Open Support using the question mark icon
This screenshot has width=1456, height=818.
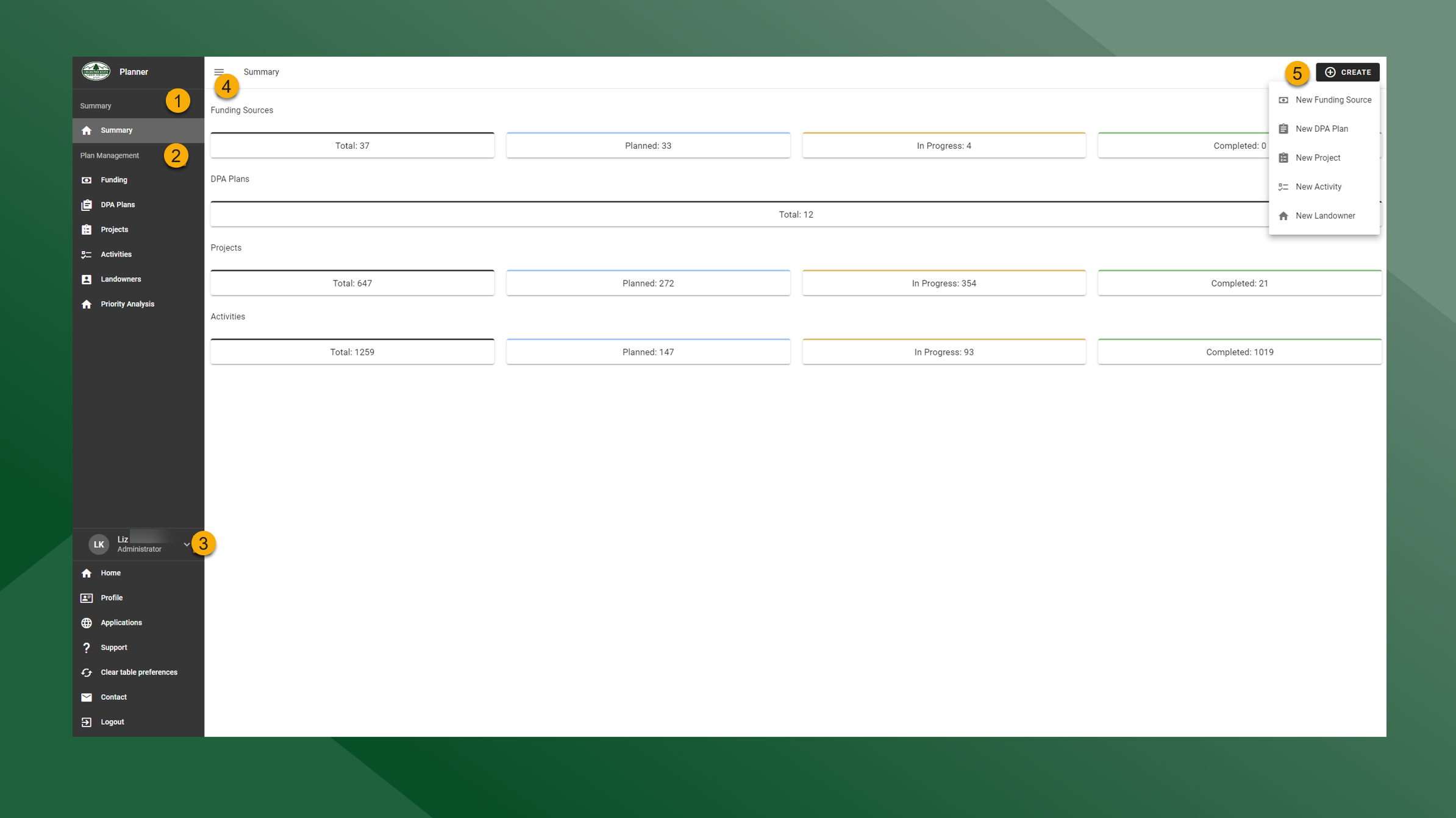pos(87,647)
